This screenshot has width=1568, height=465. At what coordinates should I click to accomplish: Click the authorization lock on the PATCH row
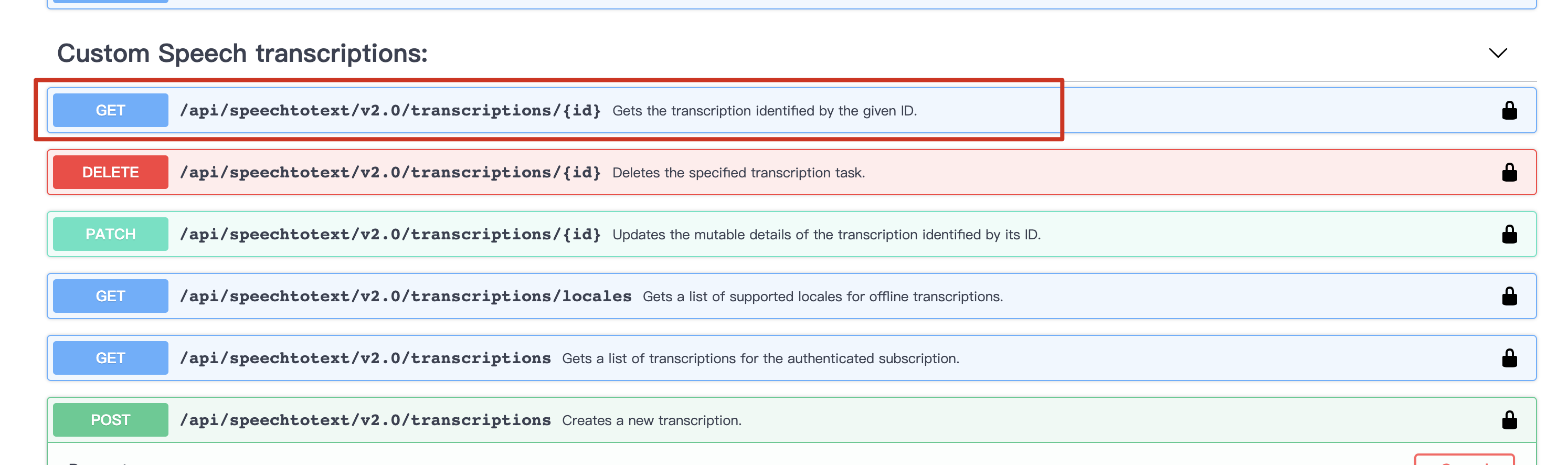1509,234
